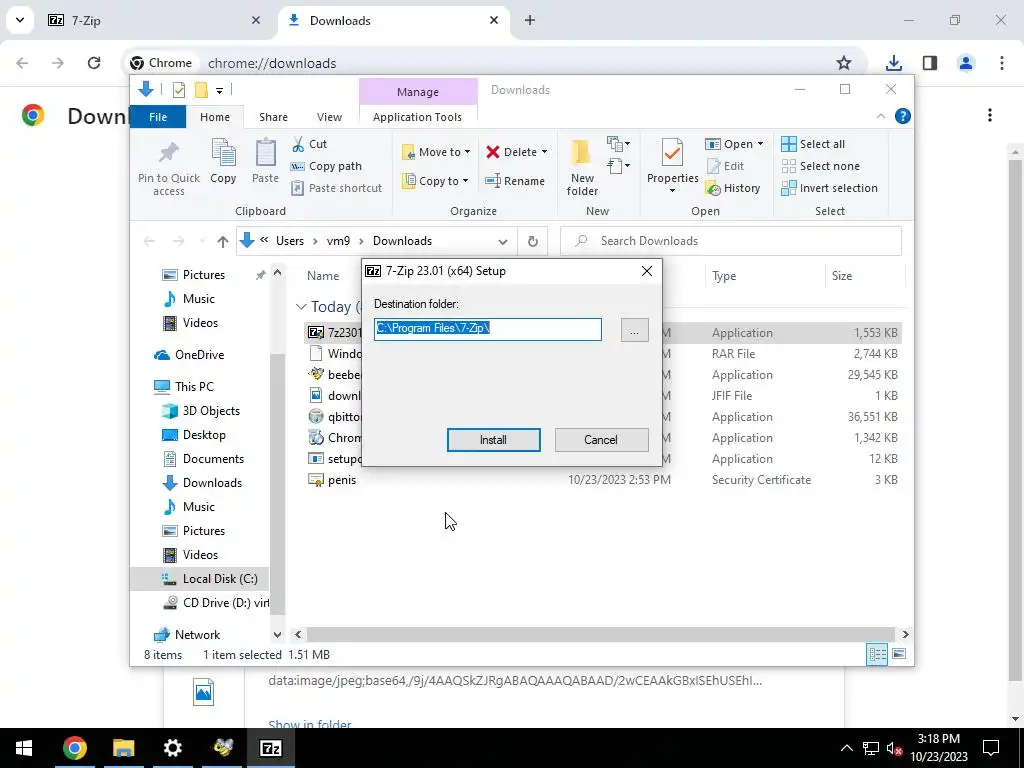This screenshot has height=768, width=1024.
Task: Open destination folder browse button
Action: [x=634, y=330]
